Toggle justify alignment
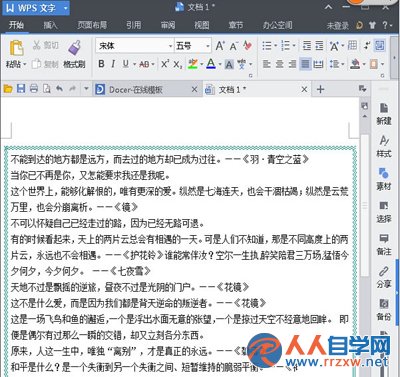The width and height of the screenshot is (400, 377). point(305,64)
